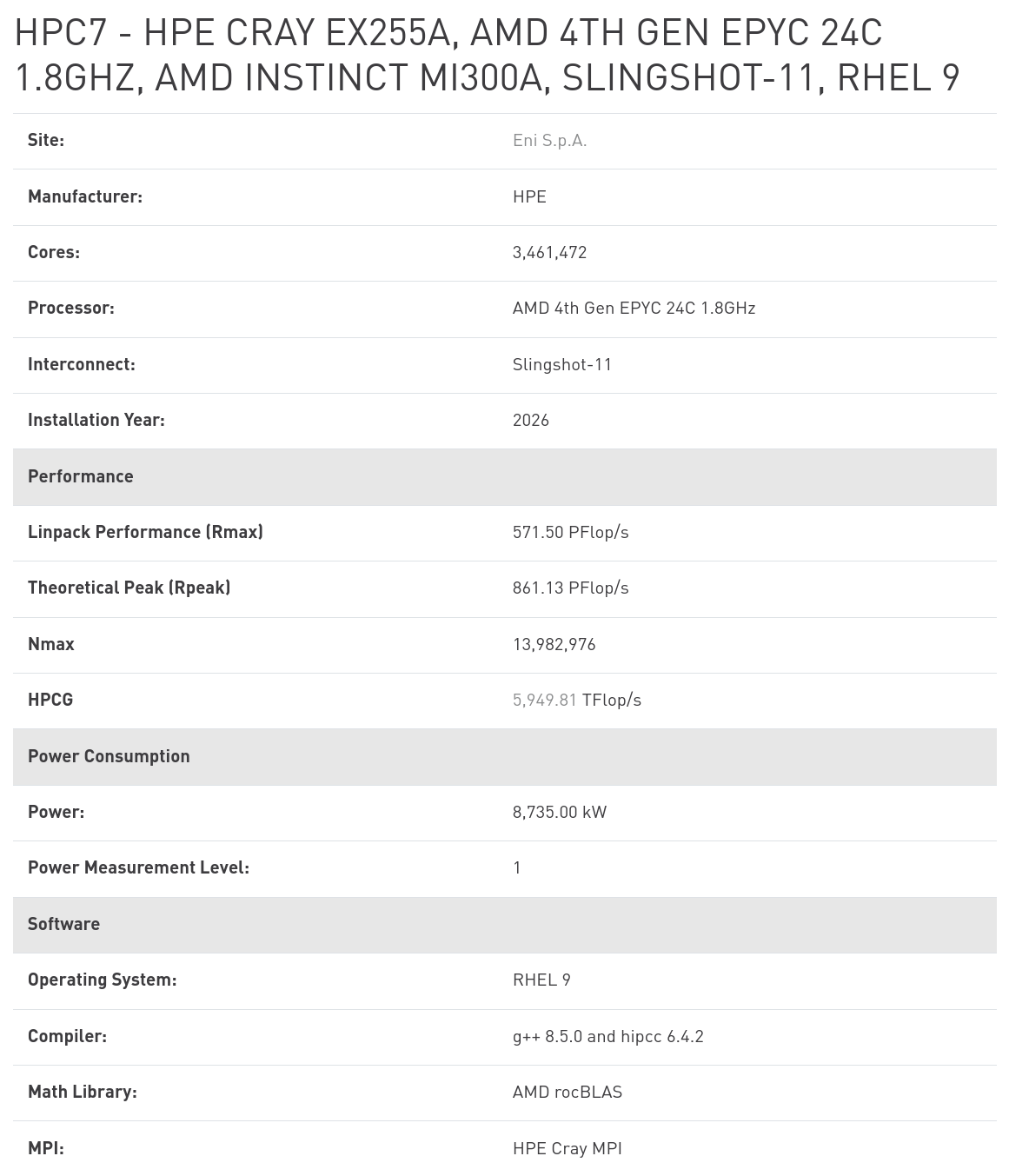Open the Eni S.p.A. site link

(x=549, y=141)
